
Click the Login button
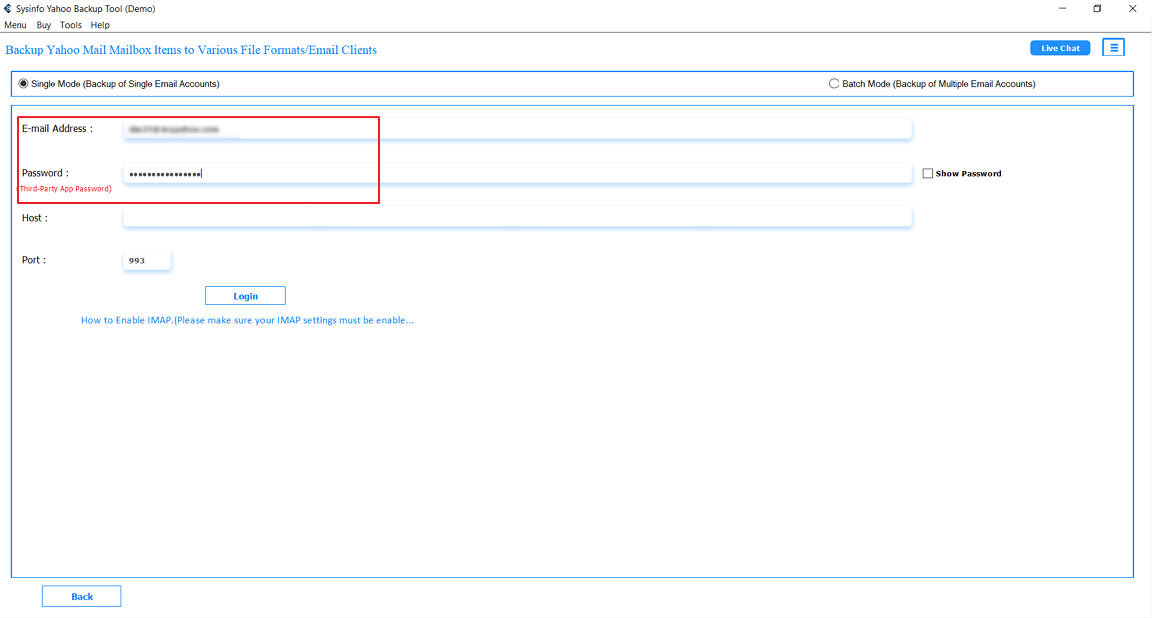pos(245,296)
